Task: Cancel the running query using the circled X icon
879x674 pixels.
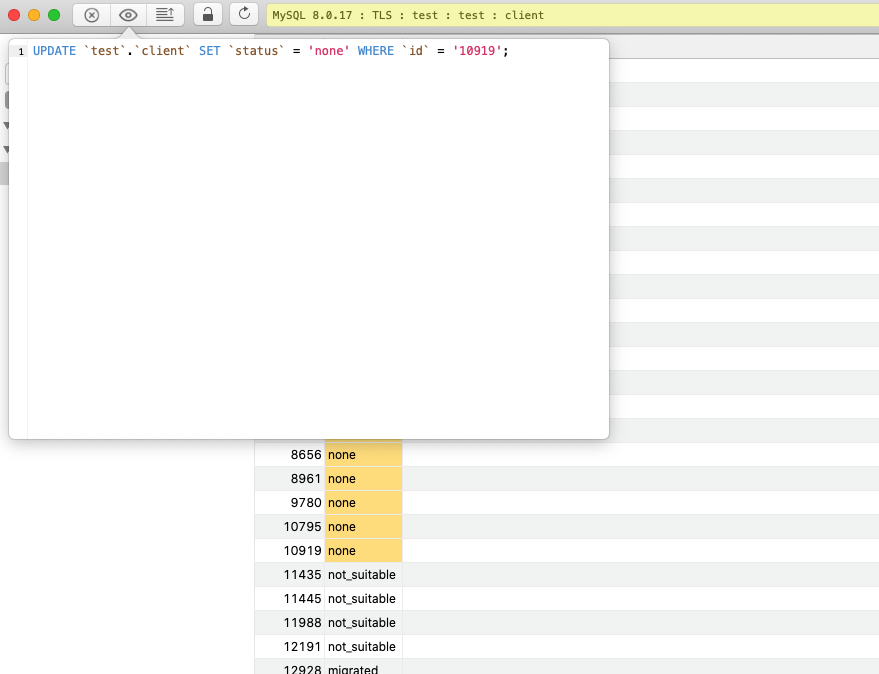Action: click(x=91, y=15)
